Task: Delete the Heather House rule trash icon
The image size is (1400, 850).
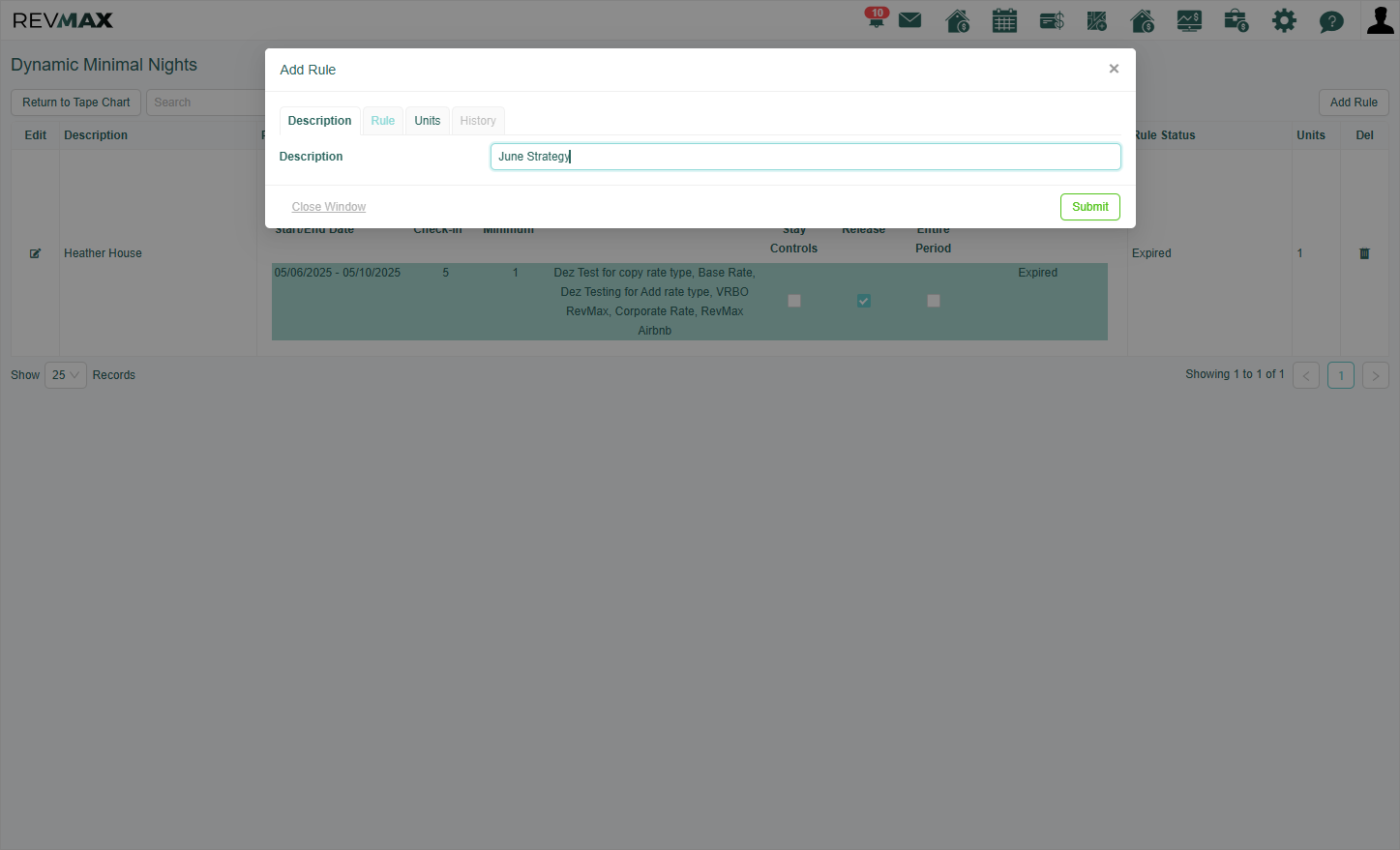Action: pos(1364,253)
